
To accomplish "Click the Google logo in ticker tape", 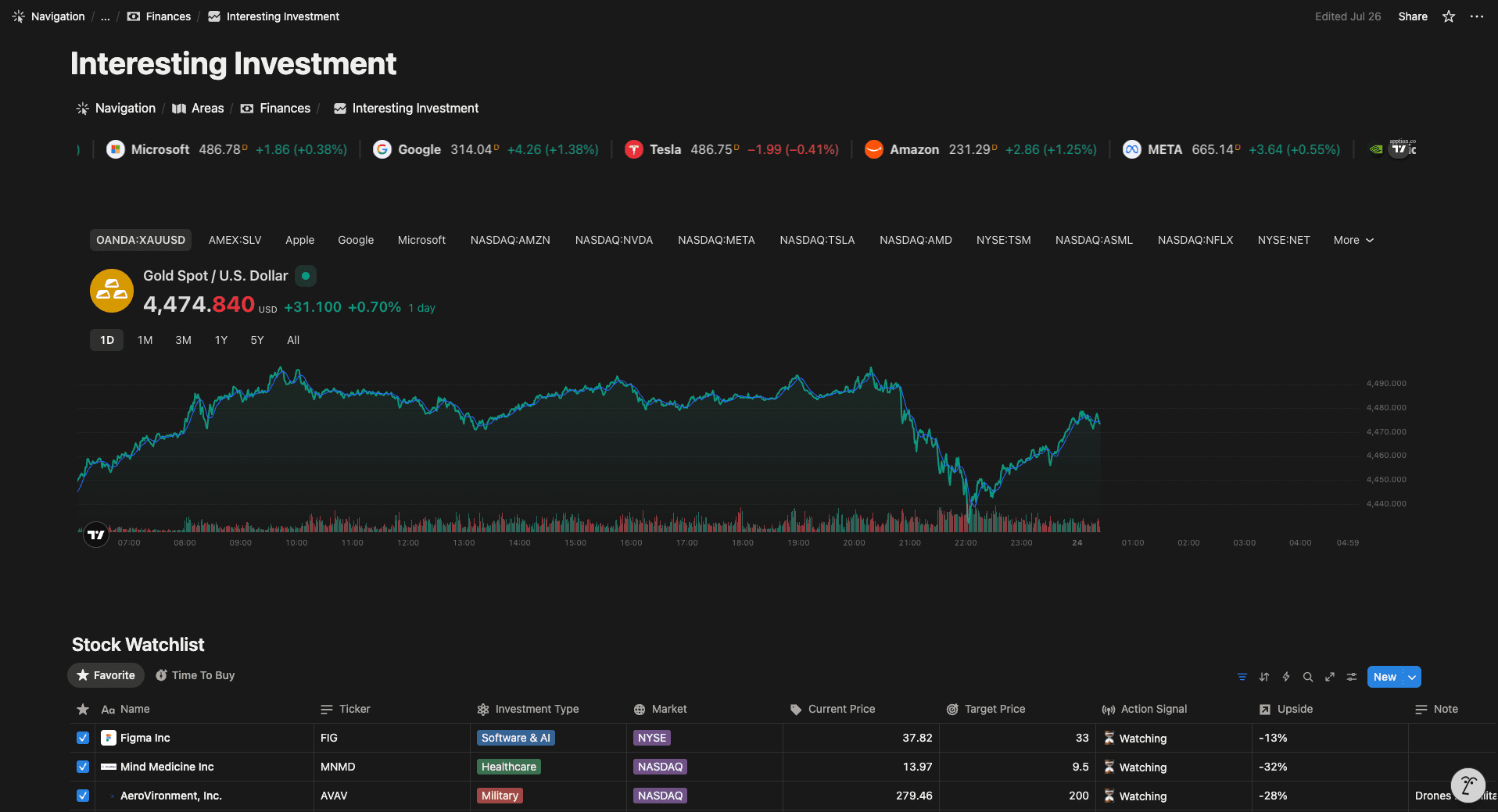I will [382, 149].
